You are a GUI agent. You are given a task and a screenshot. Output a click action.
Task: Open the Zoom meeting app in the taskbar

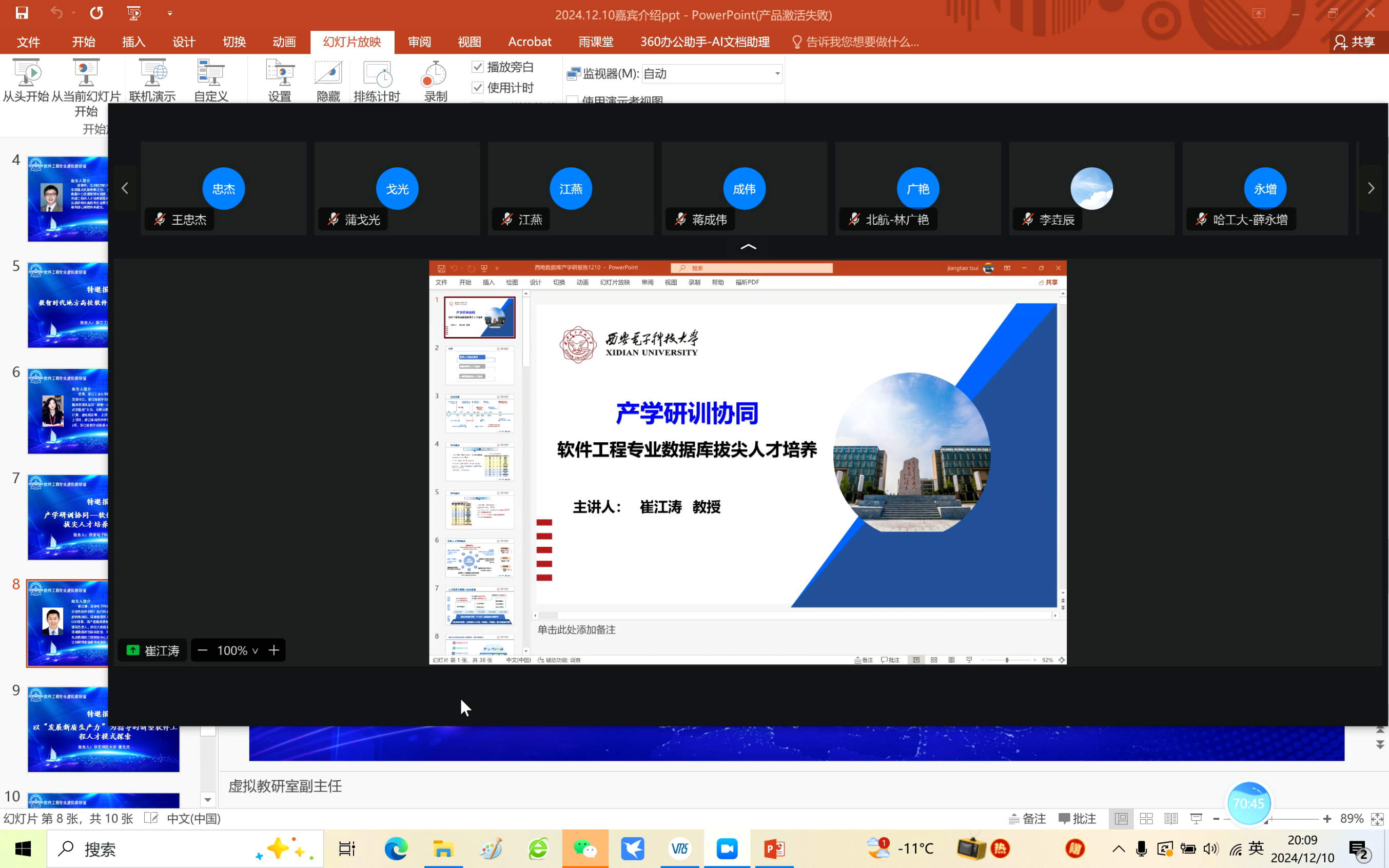point(727,849)
